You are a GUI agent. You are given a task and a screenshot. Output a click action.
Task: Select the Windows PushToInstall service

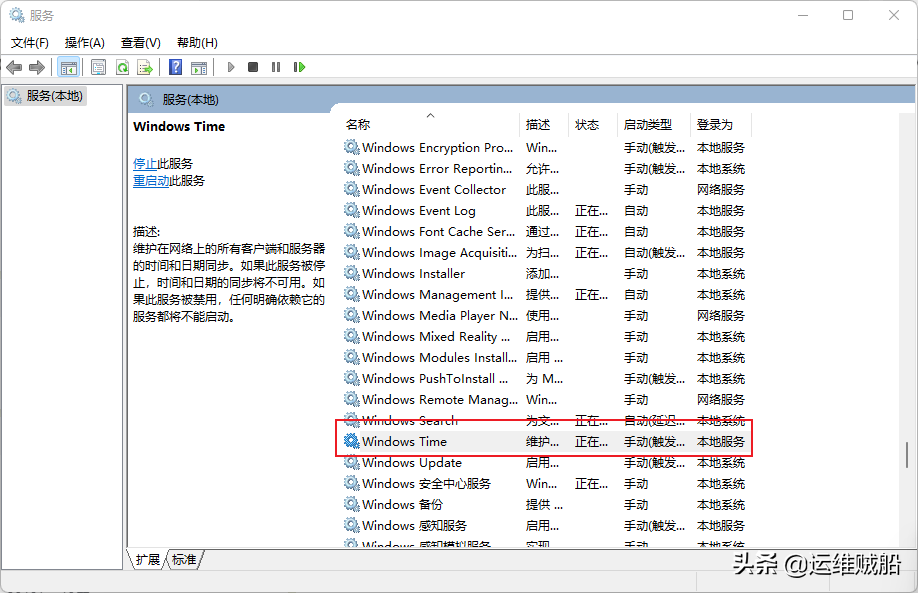point(546,379)
